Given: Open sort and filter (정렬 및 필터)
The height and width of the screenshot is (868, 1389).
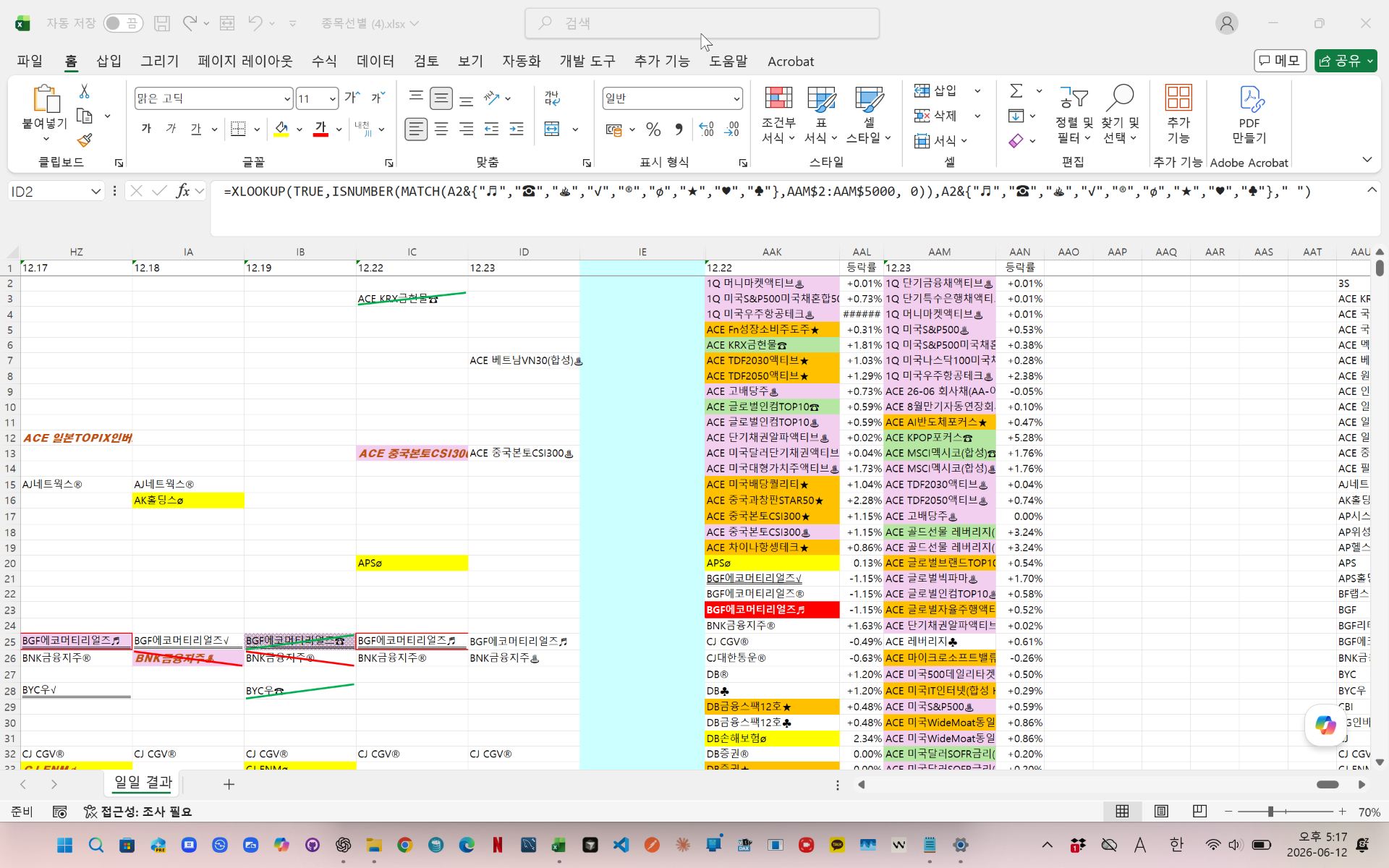Looking at the screenshot, I should point(1074,114).
